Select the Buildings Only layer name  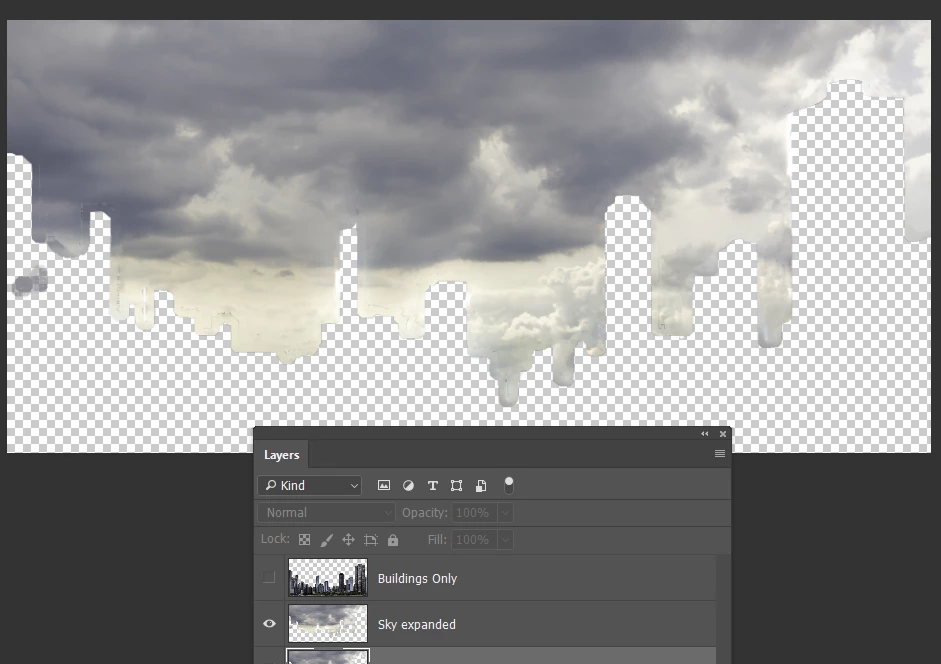point(417,578)
